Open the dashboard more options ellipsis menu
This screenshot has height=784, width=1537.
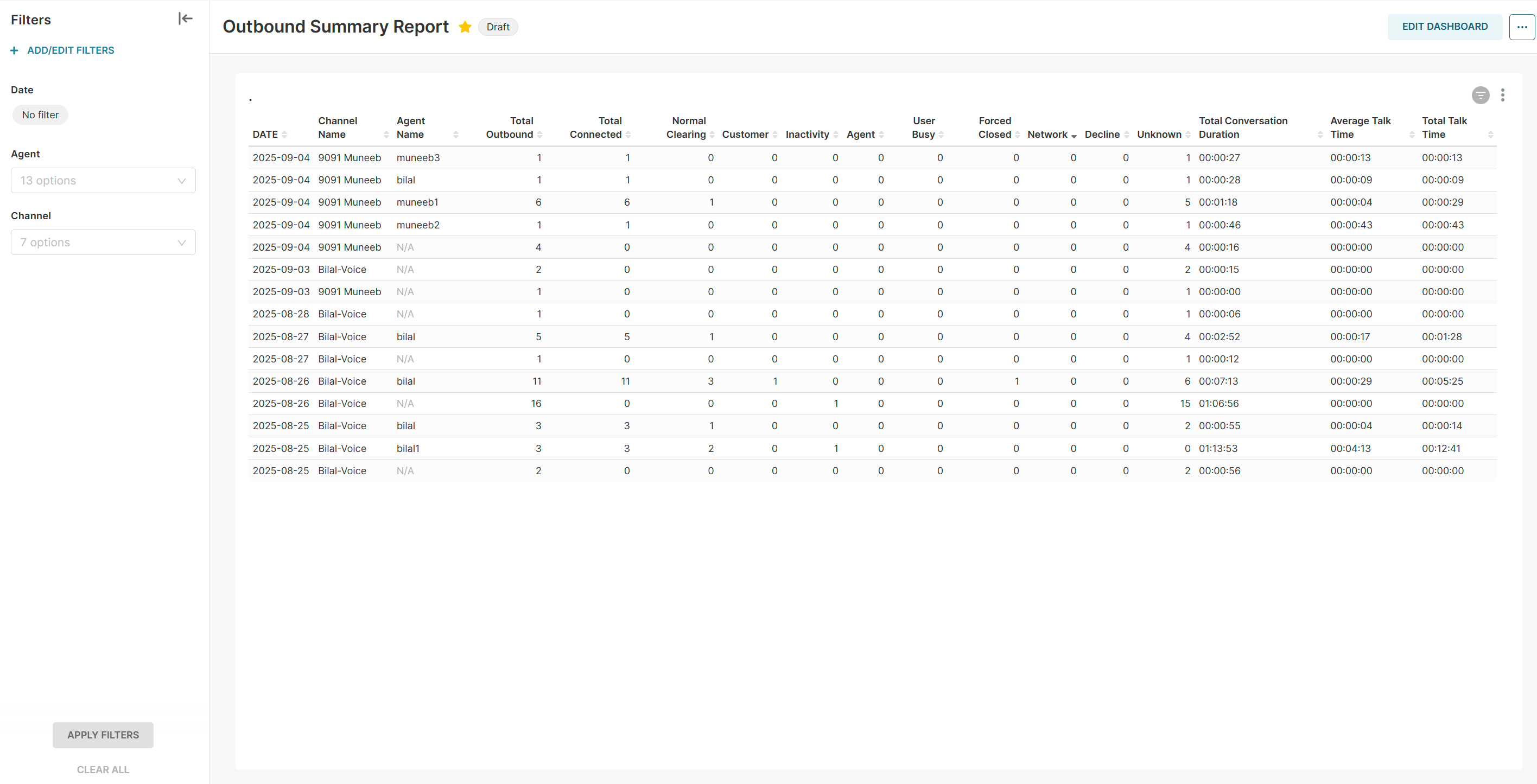(1521, 27)
